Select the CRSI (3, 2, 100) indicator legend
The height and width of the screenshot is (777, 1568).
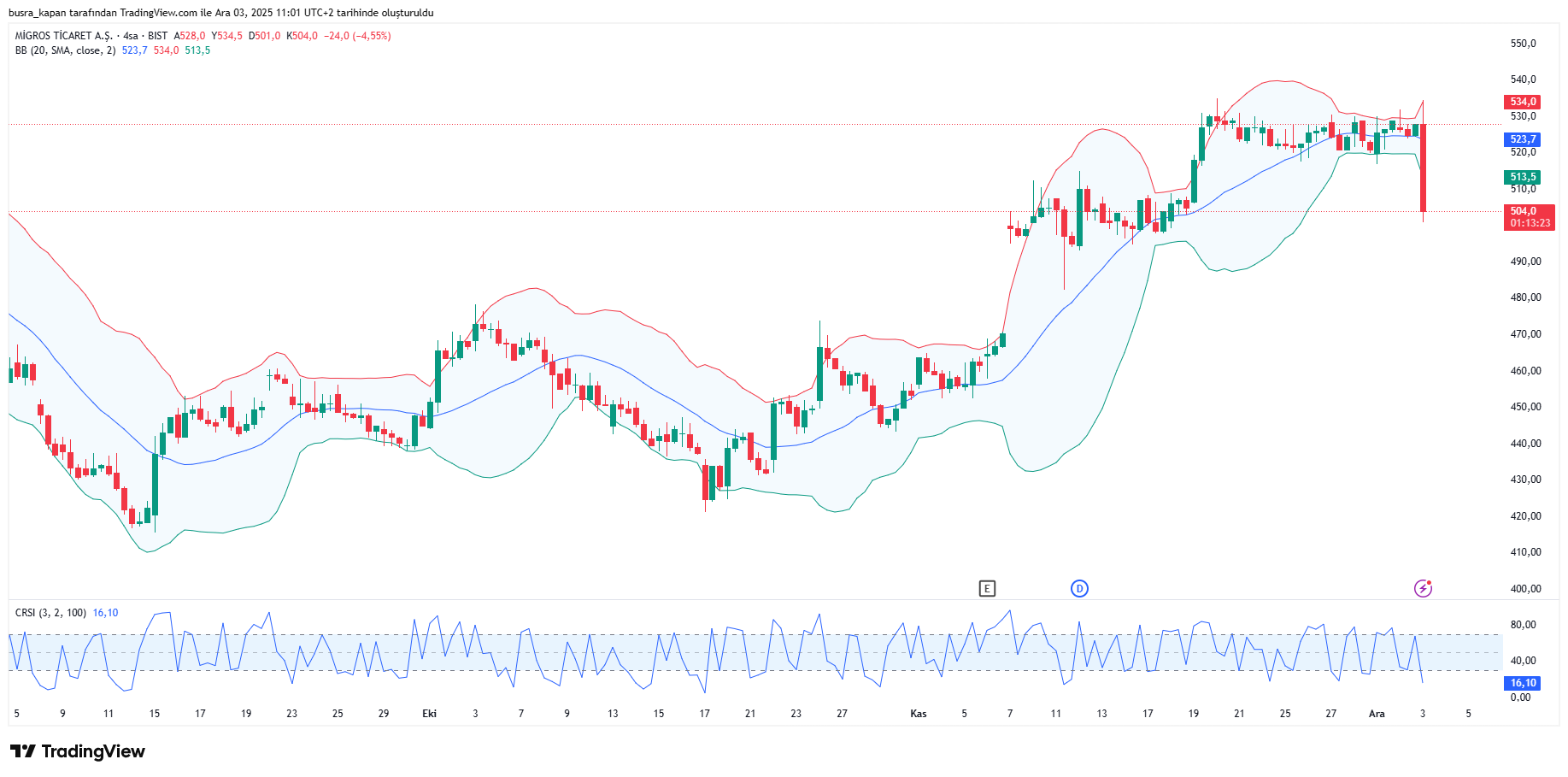coord(50,613)
